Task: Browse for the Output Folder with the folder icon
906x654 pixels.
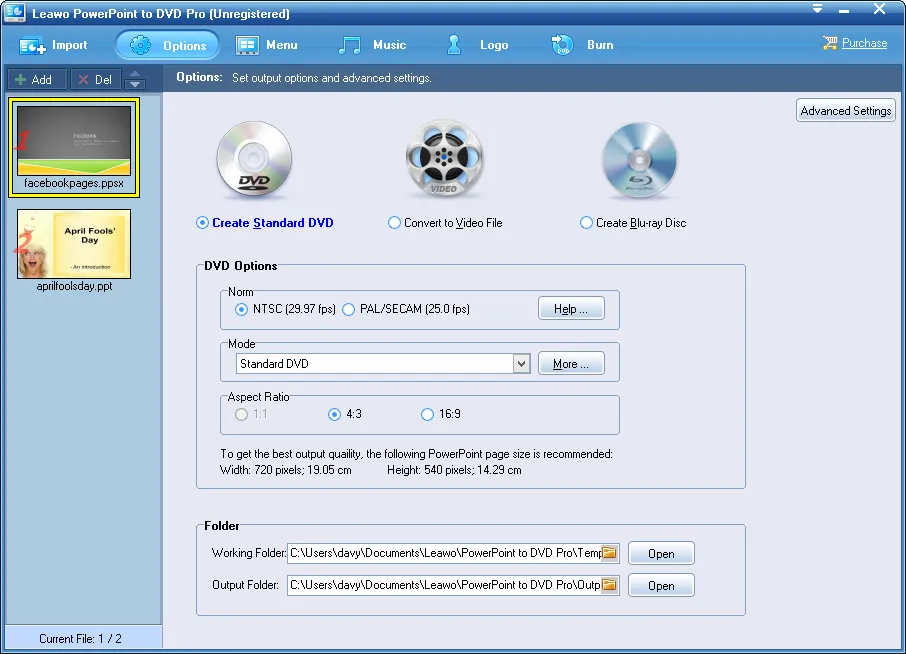Action: pyautogui.click(x=610, y=585)
